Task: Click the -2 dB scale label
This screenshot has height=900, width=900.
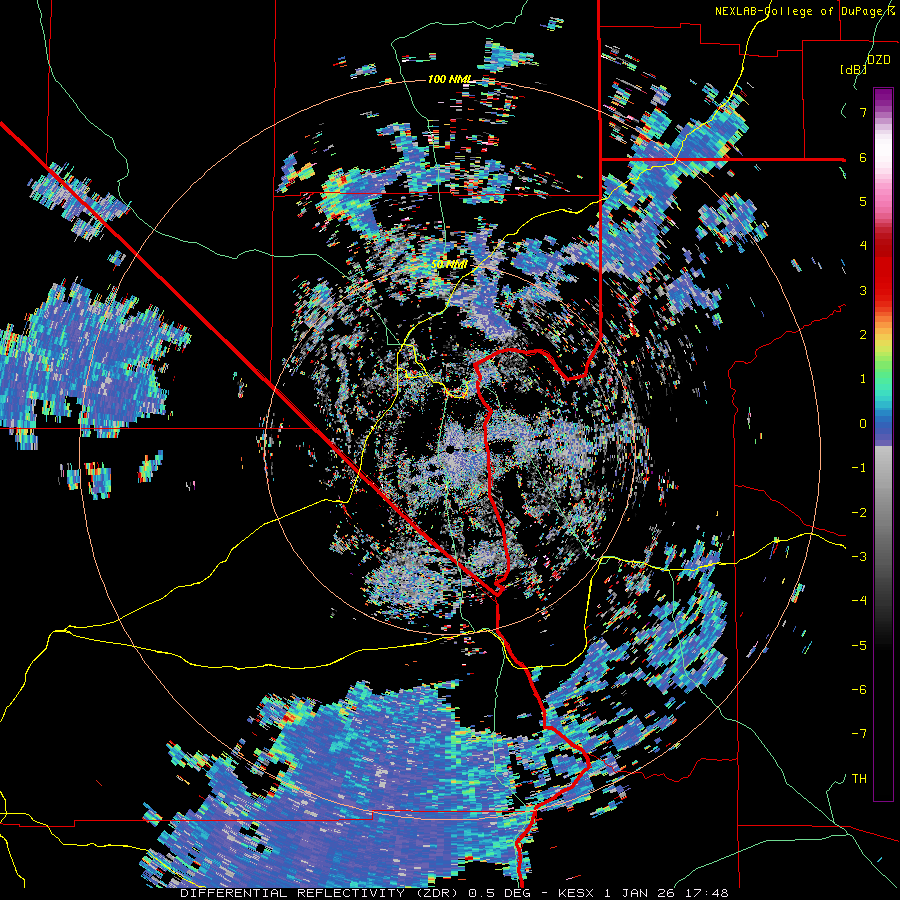Action: [x=859, y=512]
